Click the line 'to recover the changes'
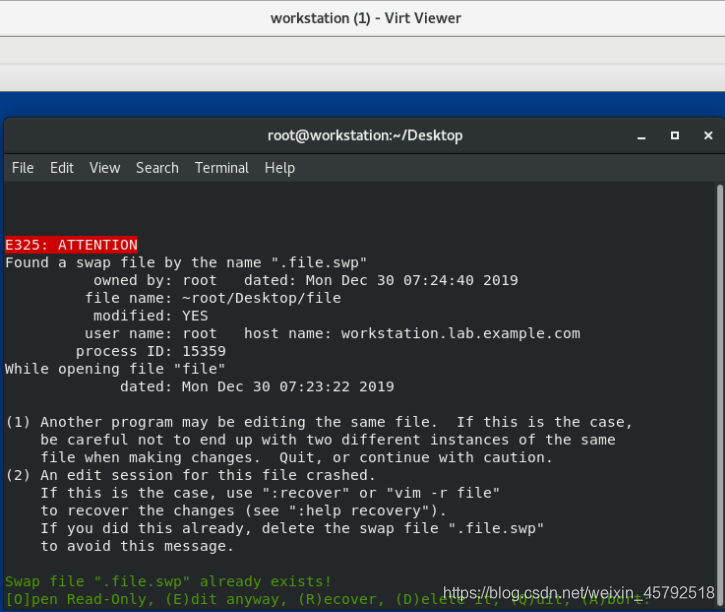 point(243,511)
